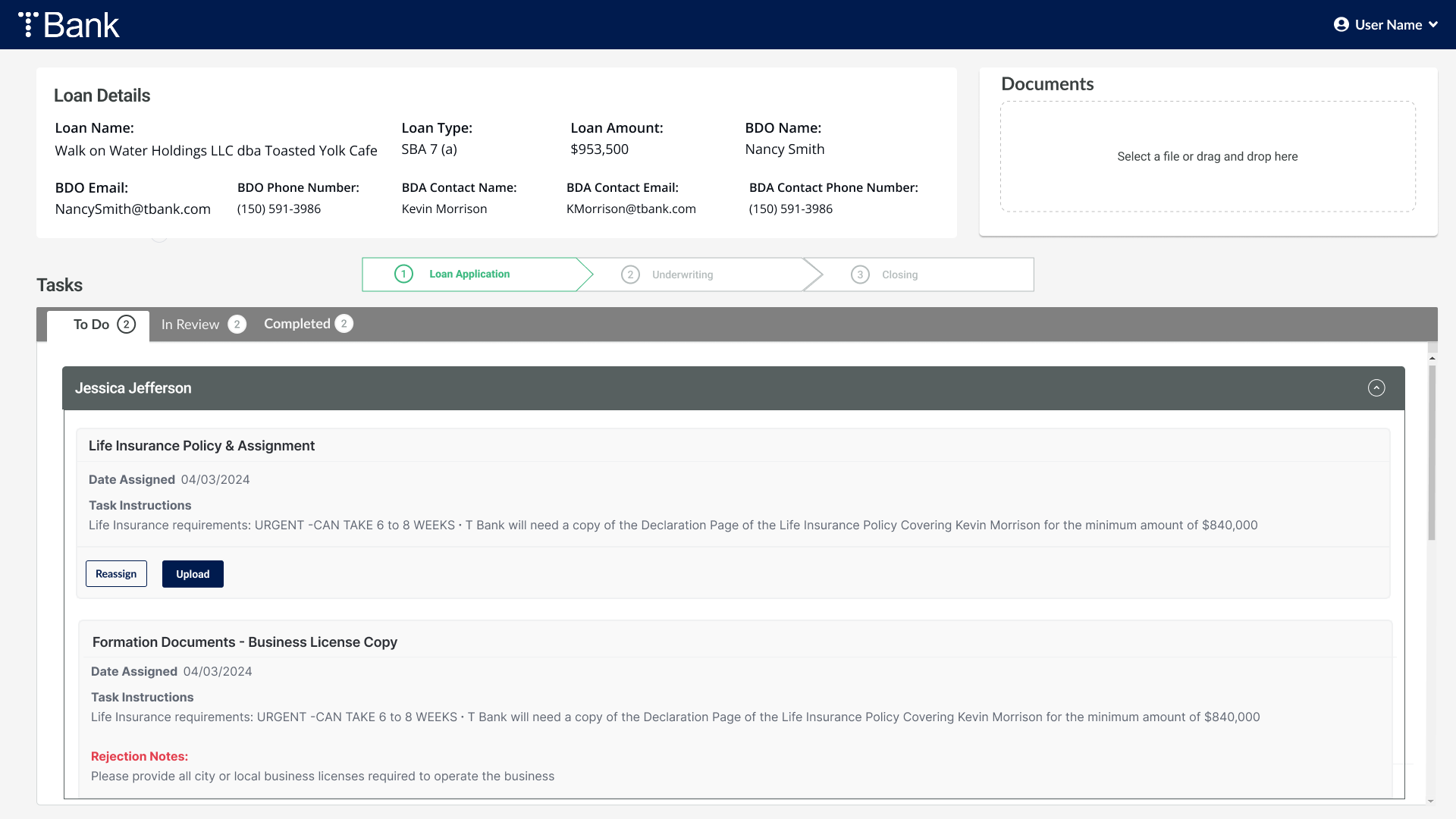This screenshot has height=819, width=1456.
Task: Open the Completed tab
Action: 297,324
